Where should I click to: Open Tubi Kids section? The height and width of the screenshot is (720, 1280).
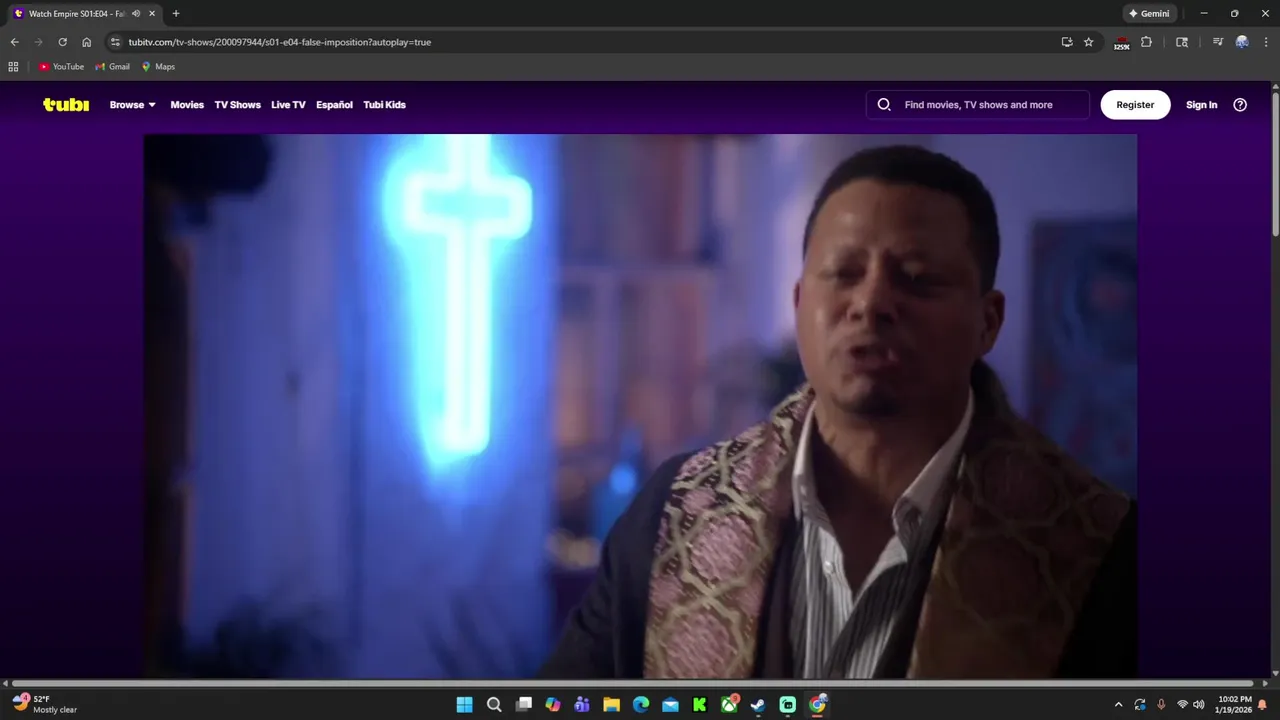pyautogui.click(x=384, y=104)
